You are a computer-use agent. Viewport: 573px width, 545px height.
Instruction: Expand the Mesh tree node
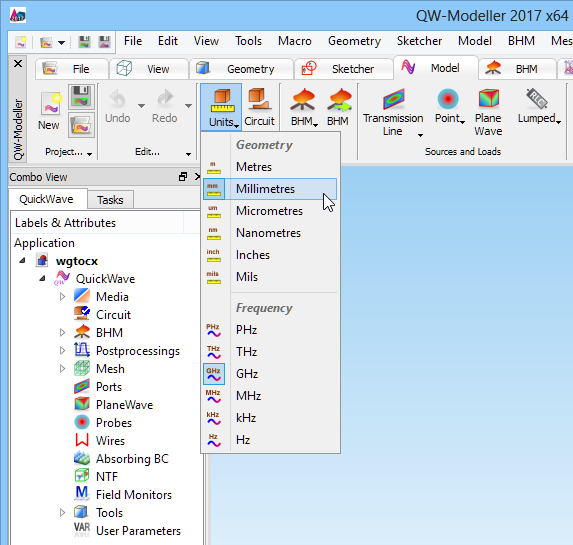pyautogui.click(x=62, y=368)
